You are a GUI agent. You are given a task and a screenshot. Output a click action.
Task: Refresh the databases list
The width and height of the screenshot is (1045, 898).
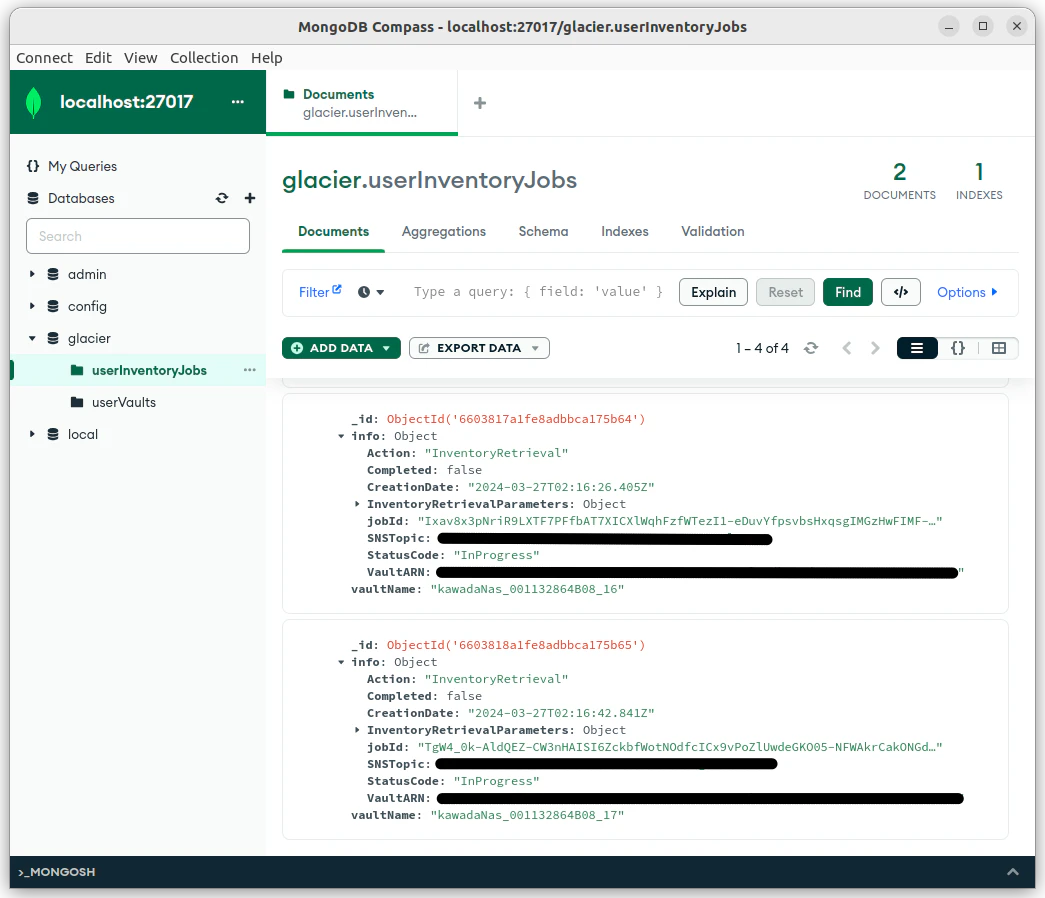pos(222,198)
